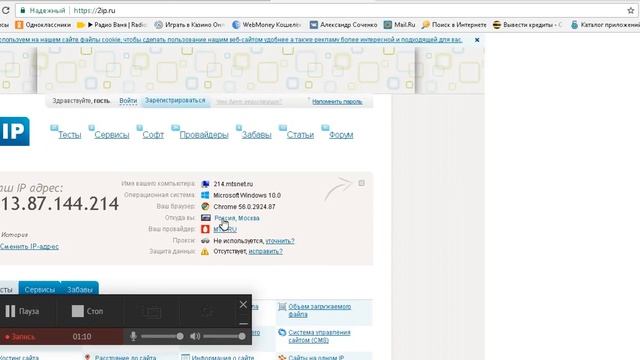Open Объем загружаемого файла link
The height and width of the screenshot is (360, 640).
pos(320,310)
